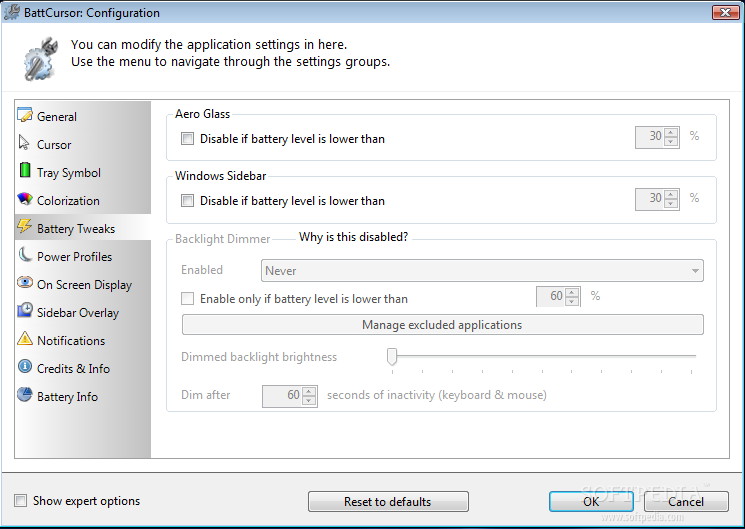Decrease Aero Glass percentage spinner
Image resolution: width=745 pixels, height=529 pixels.
(x=671, y=142)
